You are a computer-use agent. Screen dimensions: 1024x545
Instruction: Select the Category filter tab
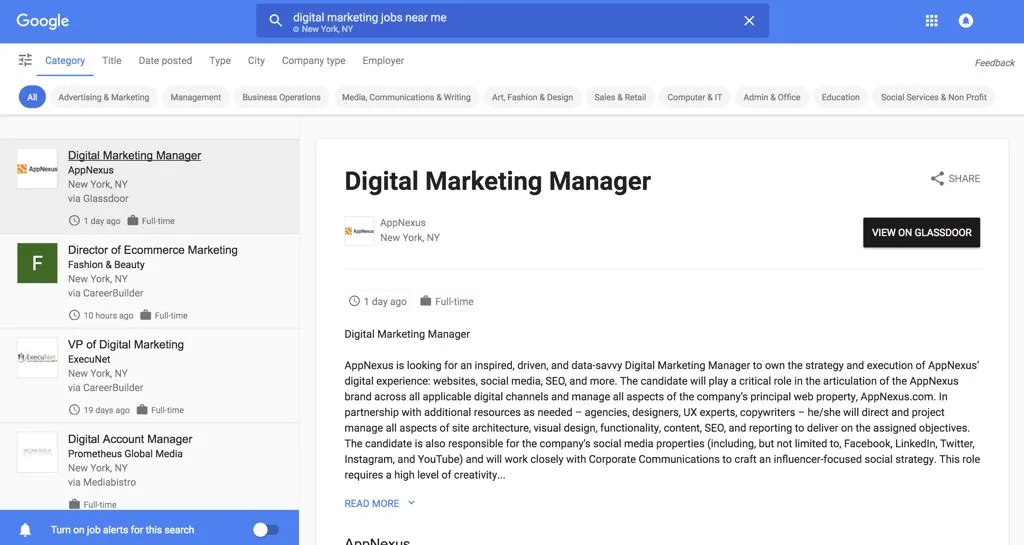[65, 61]
